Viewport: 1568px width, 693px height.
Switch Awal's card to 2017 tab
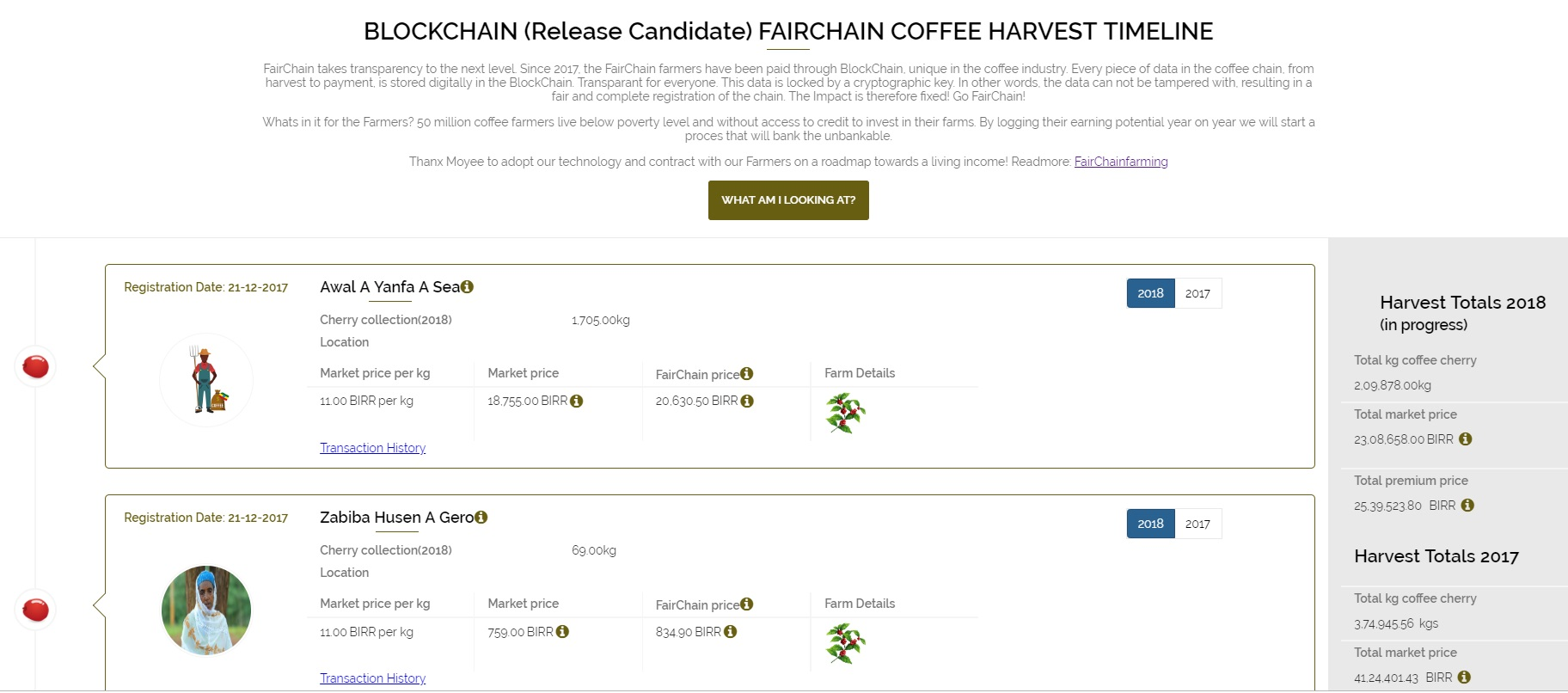(1197, 294)
